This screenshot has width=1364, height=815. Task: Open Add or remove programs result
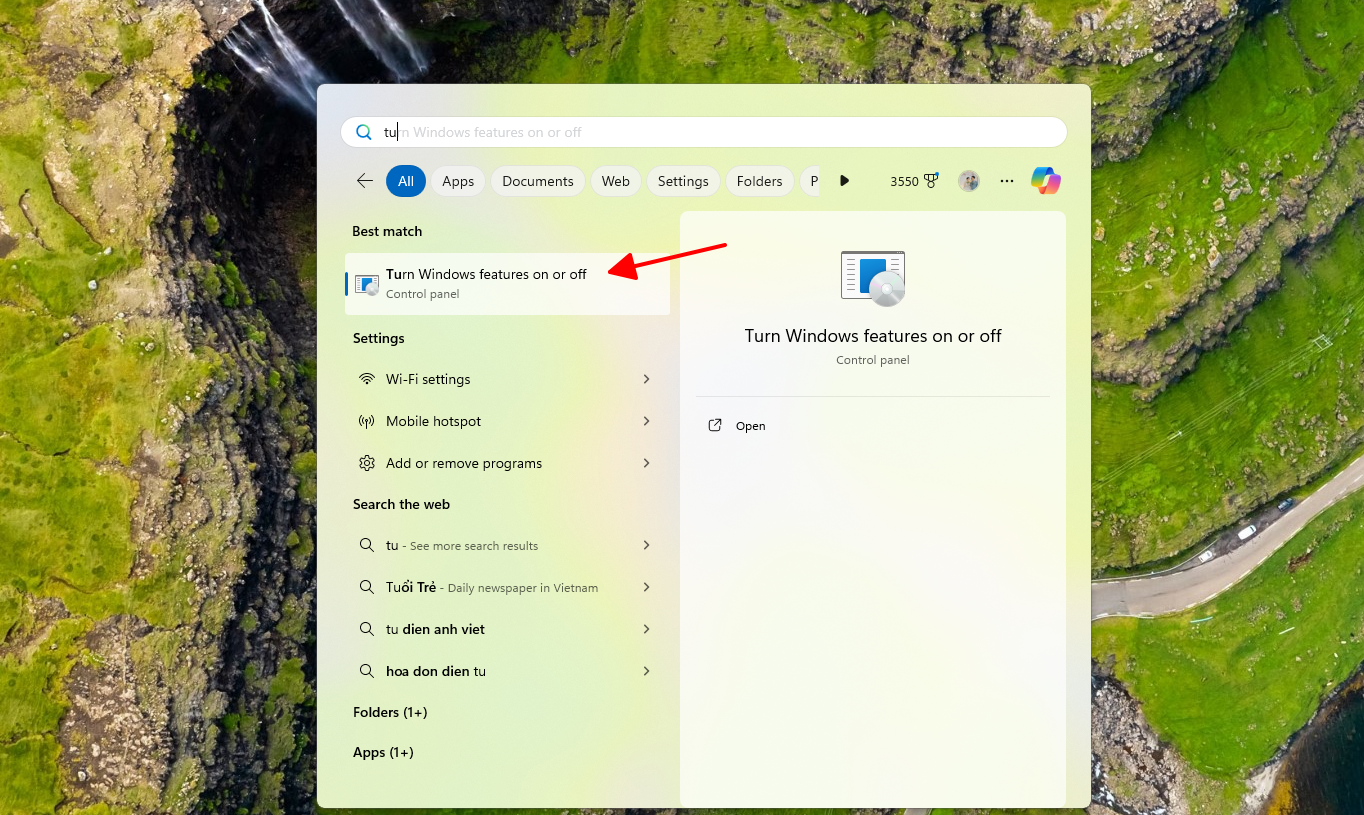pyautogui.click(x=507, y=463)
